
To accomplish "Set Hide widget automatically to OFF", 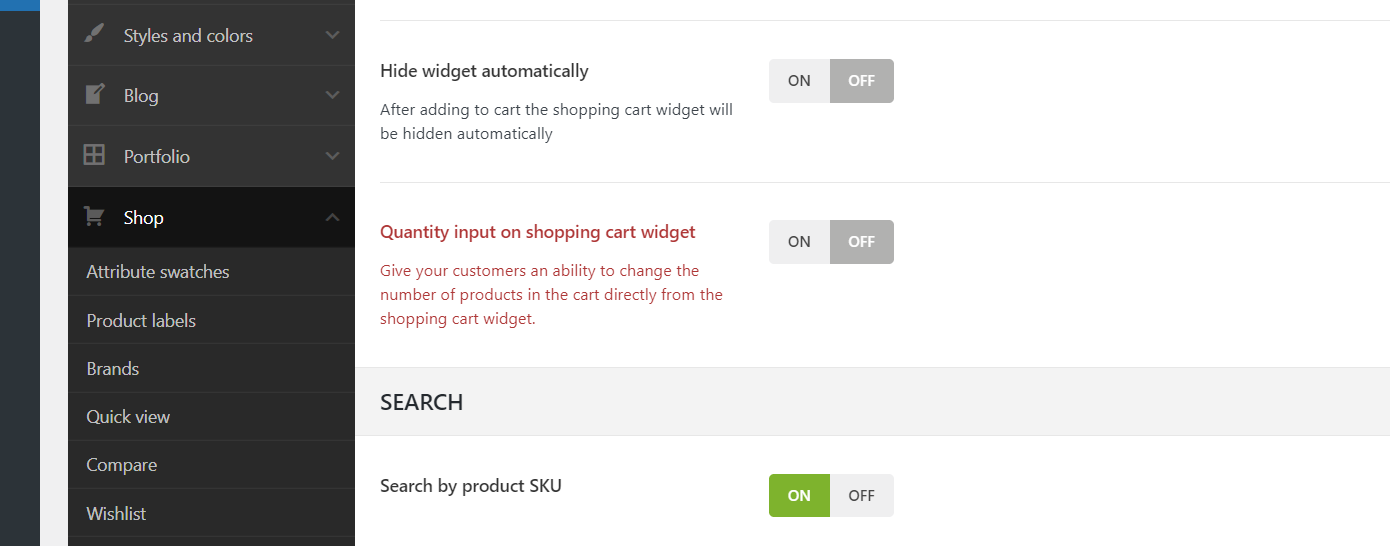I will tap(861, 81).
